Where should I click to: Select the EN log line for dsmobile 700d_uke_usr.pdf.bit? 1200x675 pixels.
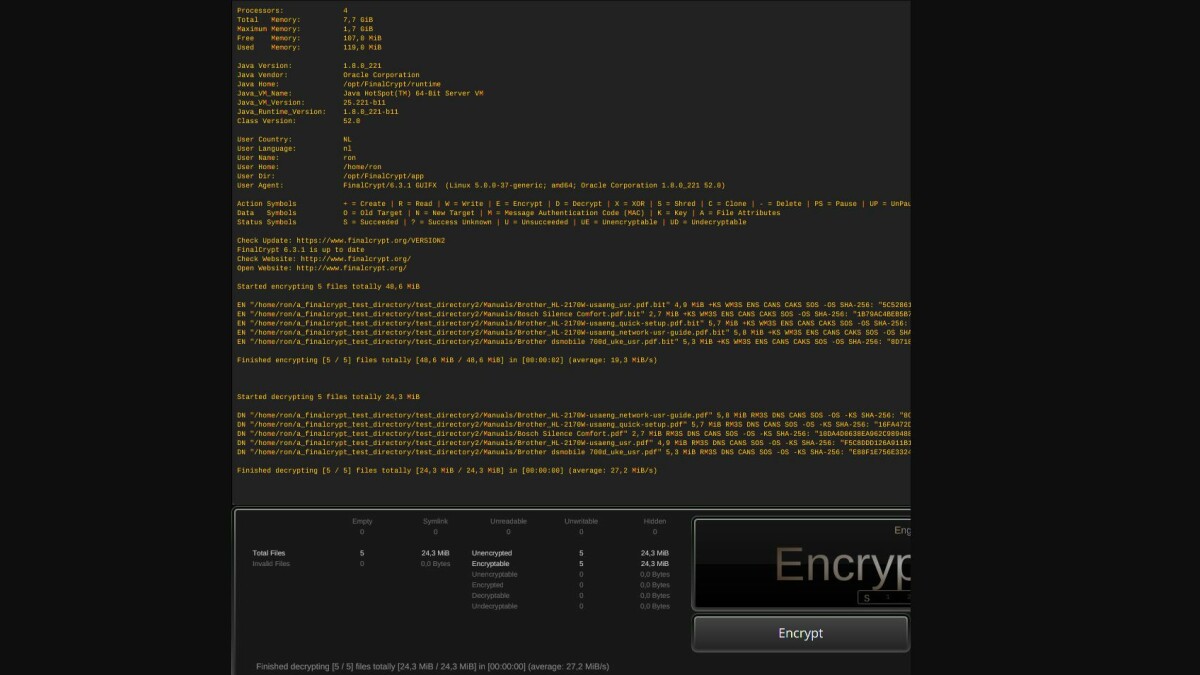[x=573, y=342]
